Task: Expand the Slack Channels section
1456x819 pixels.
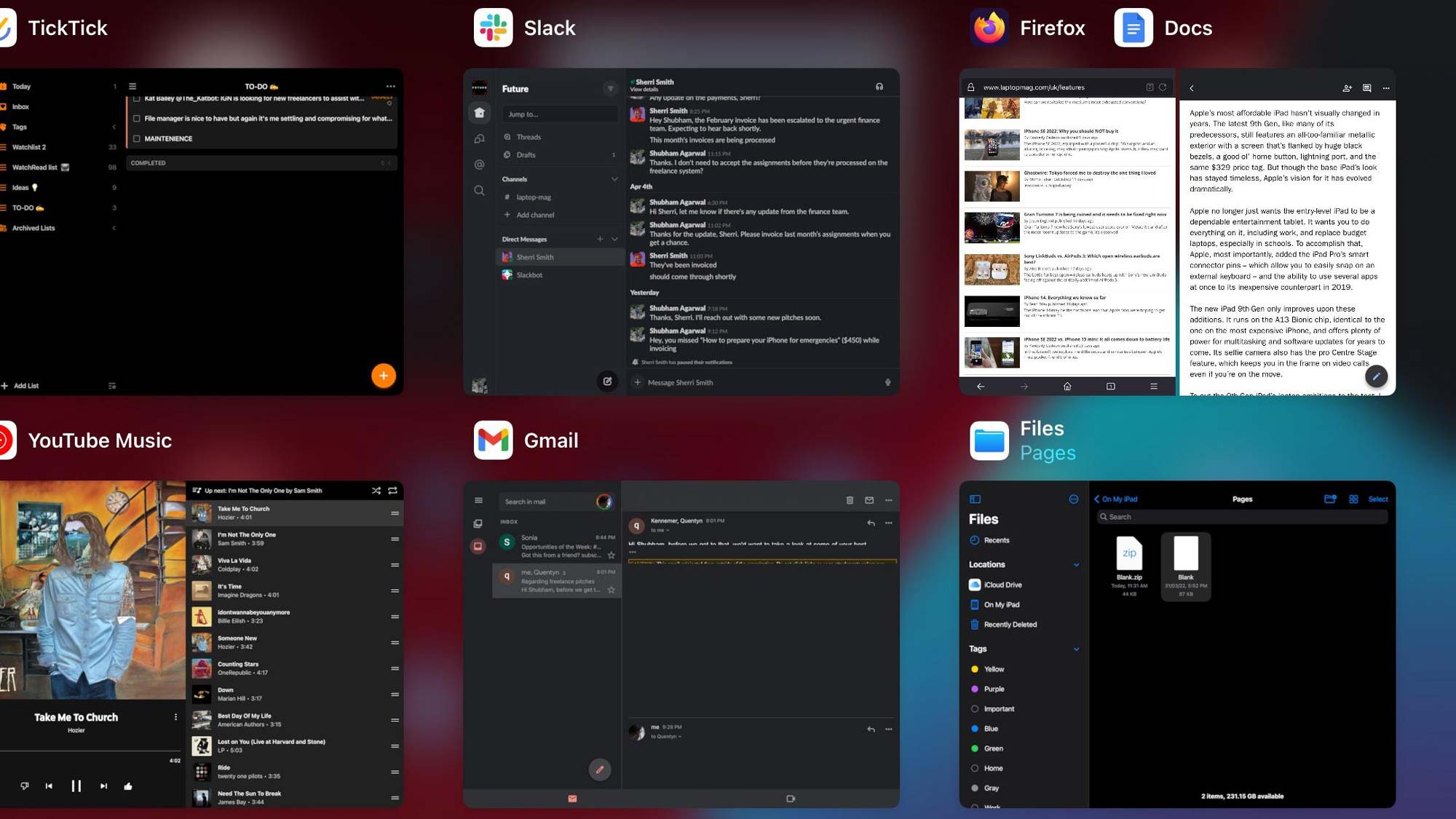Action: [614, 178]
